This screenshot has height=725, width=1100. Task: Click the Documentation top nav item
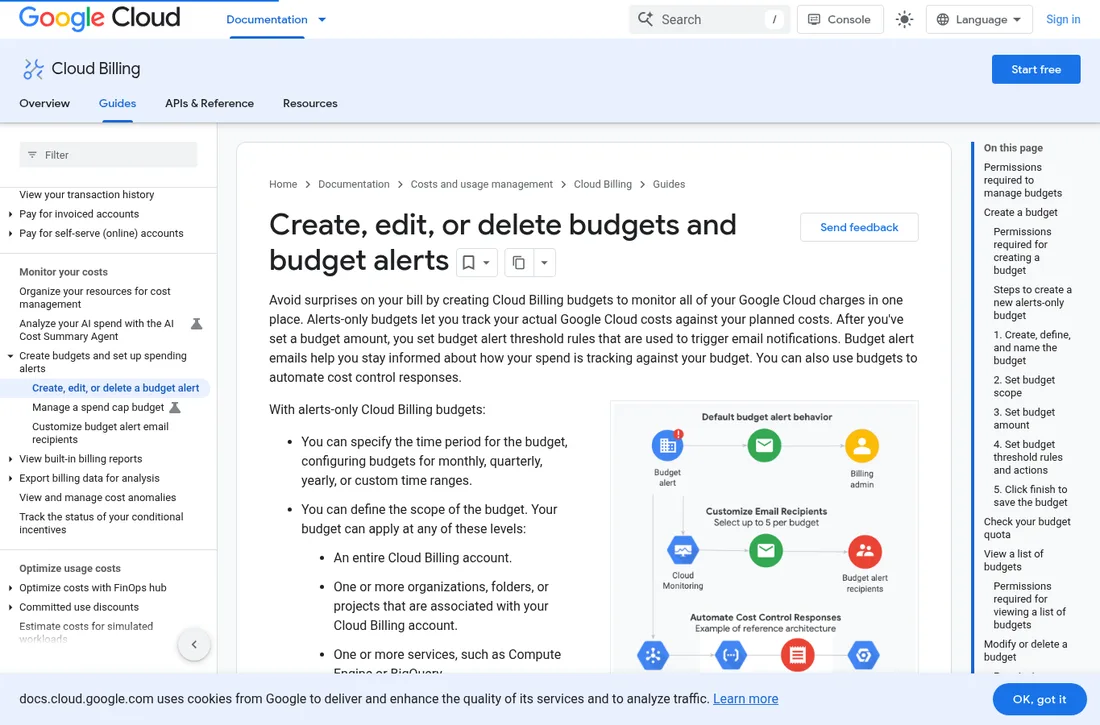pyautogui.click(x=267, y=20)
